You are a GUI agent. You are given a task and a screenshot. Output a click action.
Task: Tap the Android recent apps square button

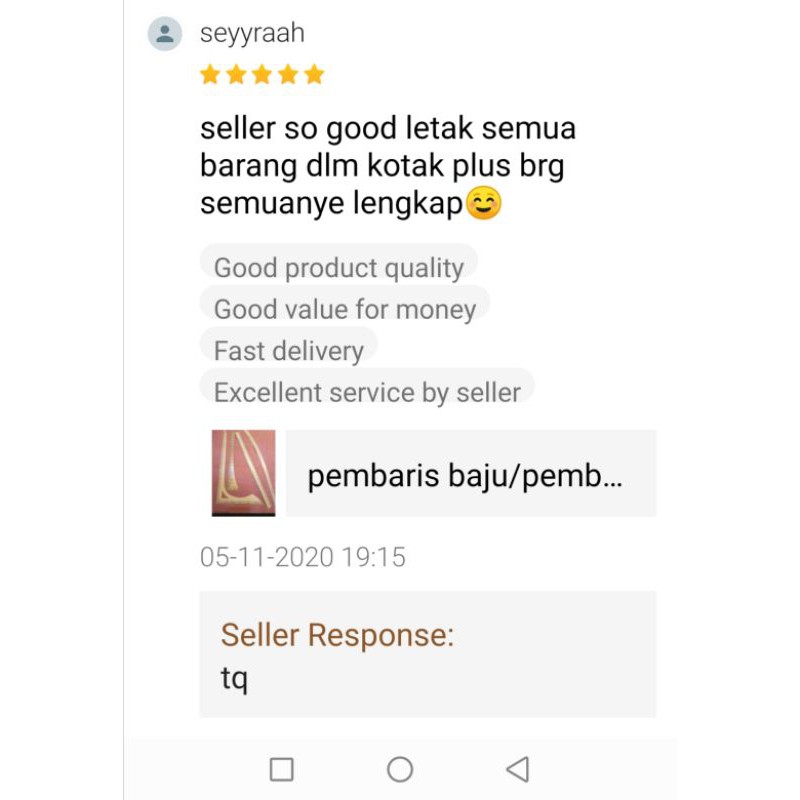(x=282, y=769)
